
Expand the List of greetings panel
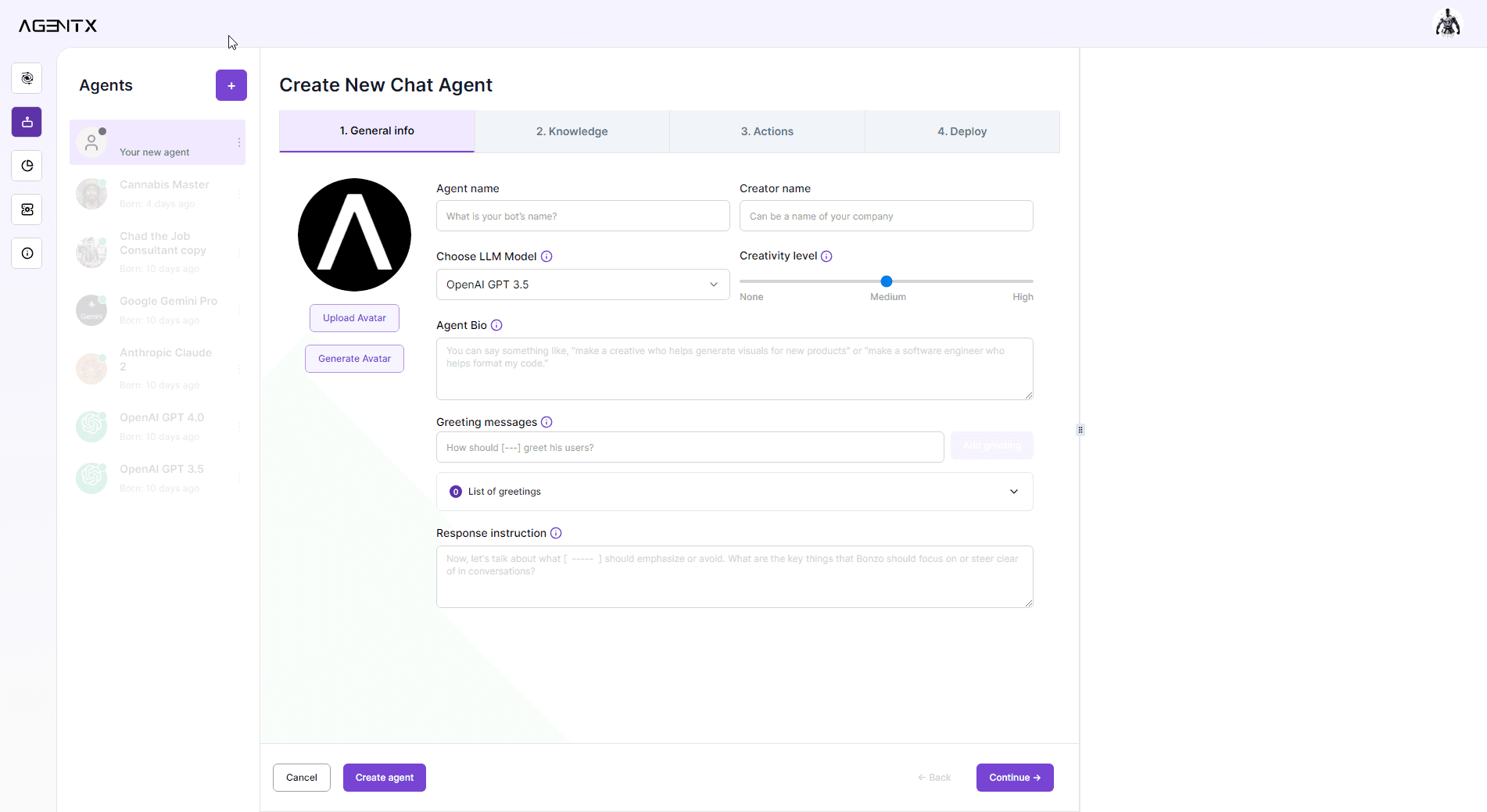click(734, 492)
